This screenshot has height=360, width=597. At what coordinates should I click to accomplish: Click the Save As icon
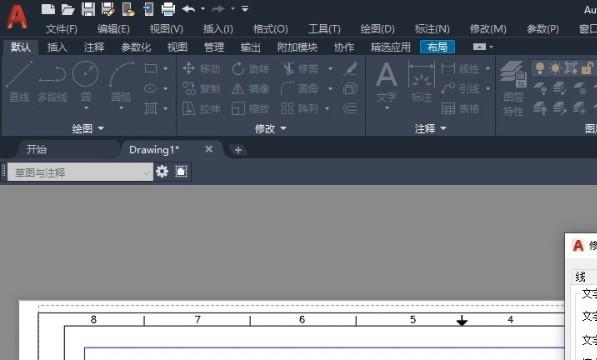pos(108,9)
